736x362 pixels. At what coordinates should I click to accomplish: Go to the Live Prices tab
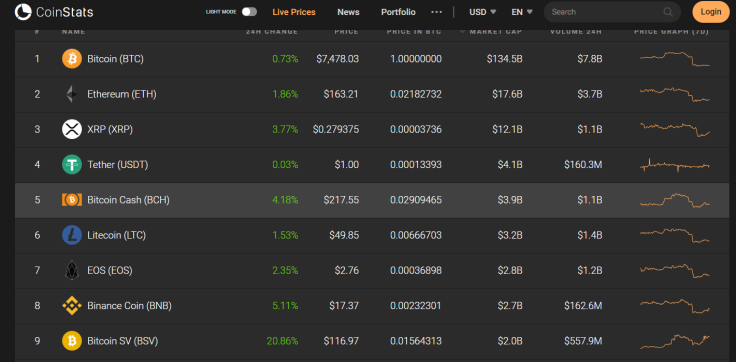pos(294,12)
